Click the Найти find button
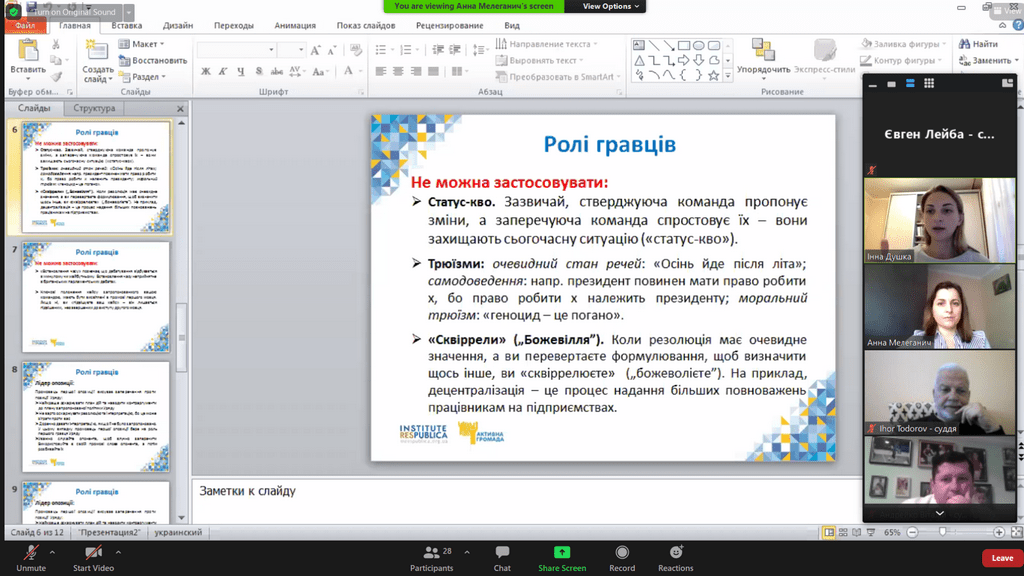The image size is (1024, 576). tap(978, 44)
